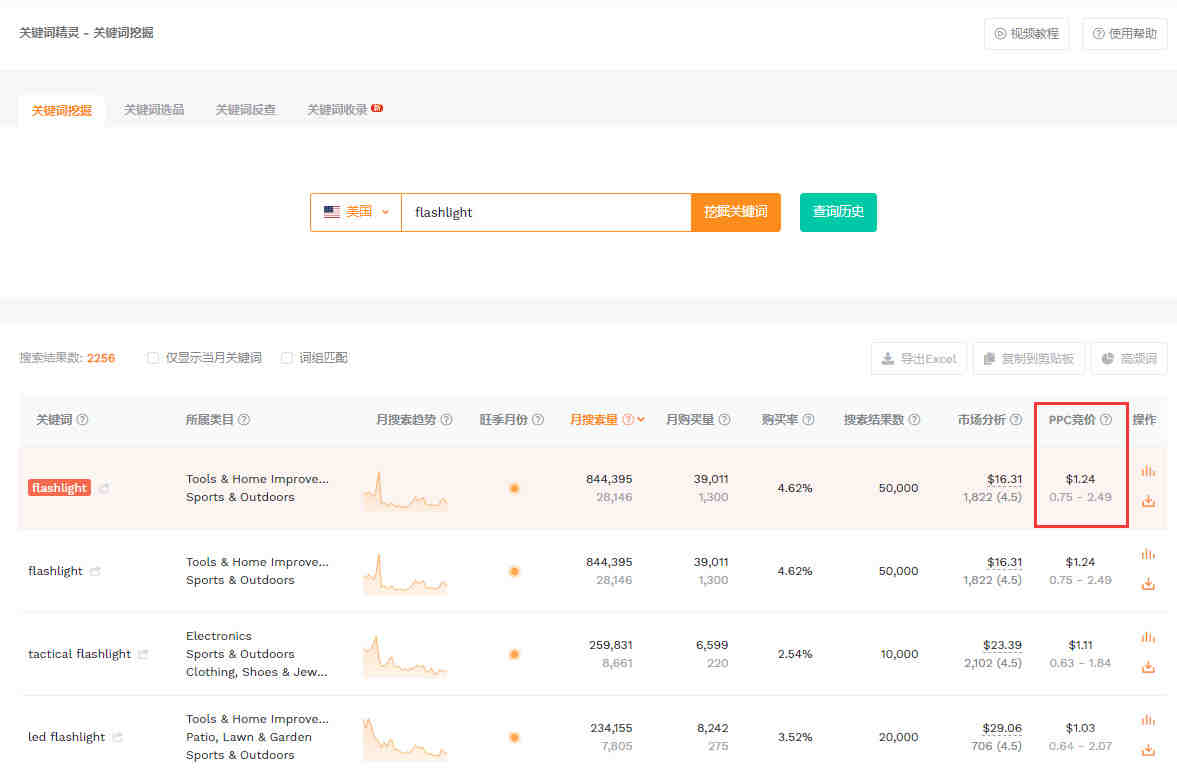
Task: Click the 查询历史 history button
Action: (x=838, y=212)
